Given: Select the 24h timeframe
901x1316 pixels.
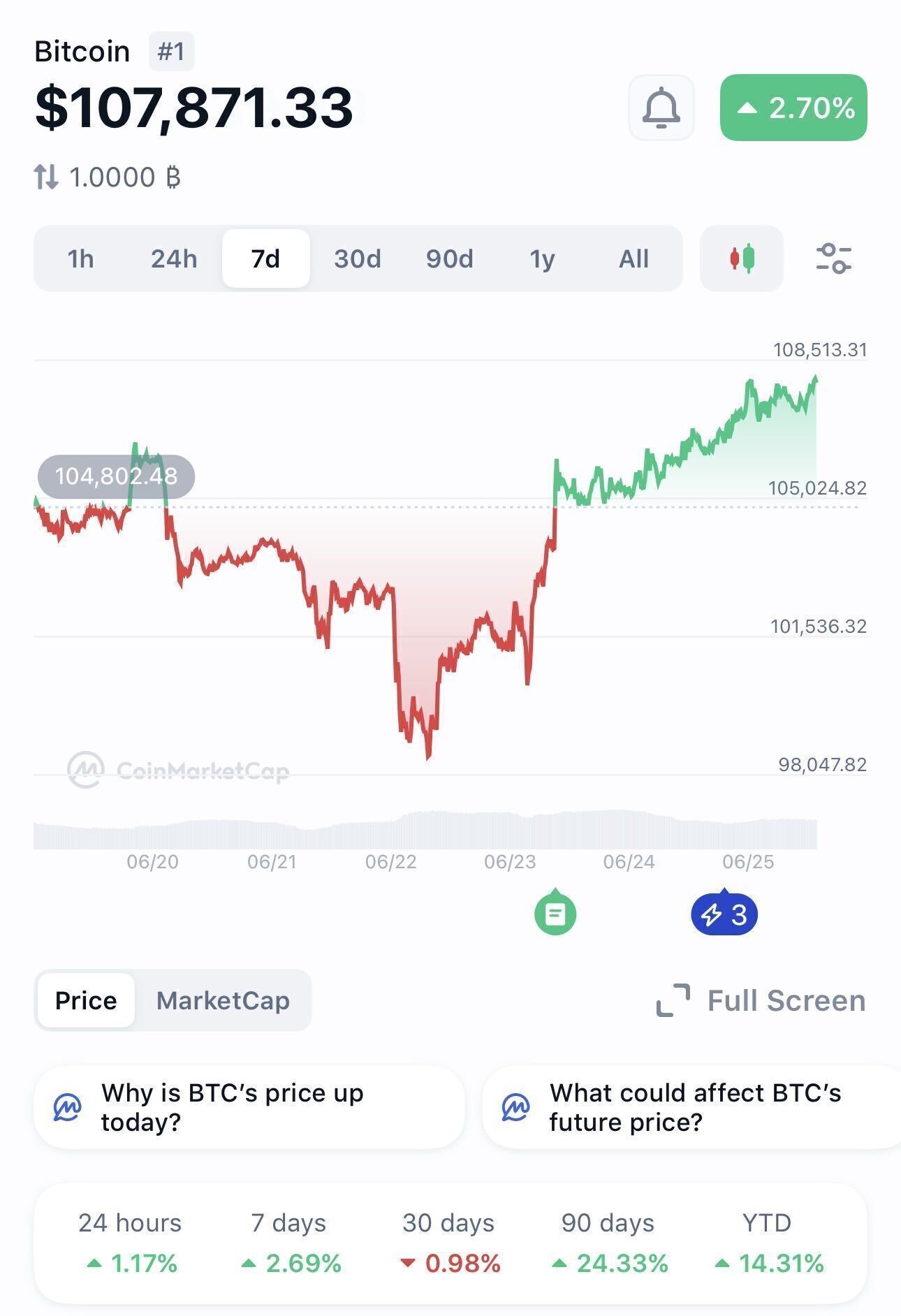Looking at the screenshot, I should point(174,258).
